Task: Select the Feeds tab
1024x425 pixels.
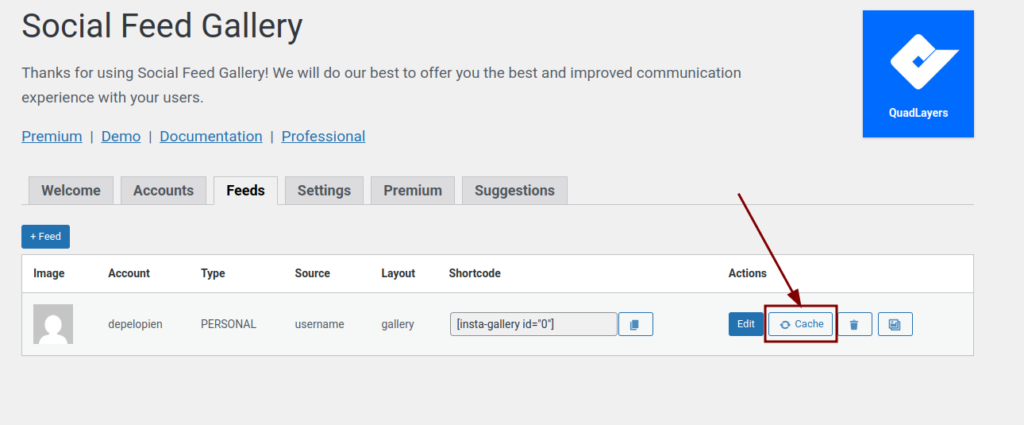Action: pyautogui.click(x=246, y=190)
